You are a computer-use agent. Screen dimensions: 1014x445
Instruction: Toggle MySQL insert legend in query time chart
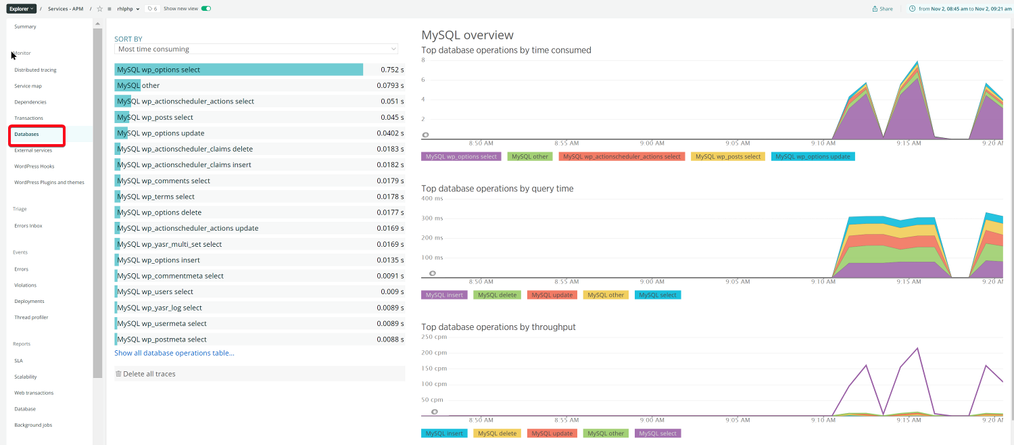(444, 295)
